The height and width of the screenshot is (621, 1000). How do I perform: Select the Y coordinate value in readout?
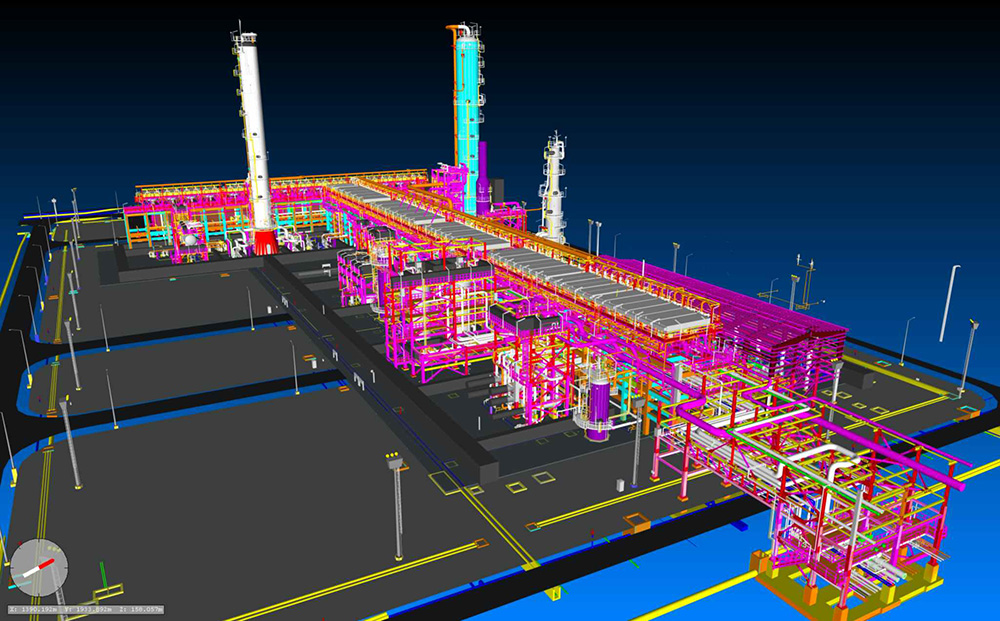92,607
